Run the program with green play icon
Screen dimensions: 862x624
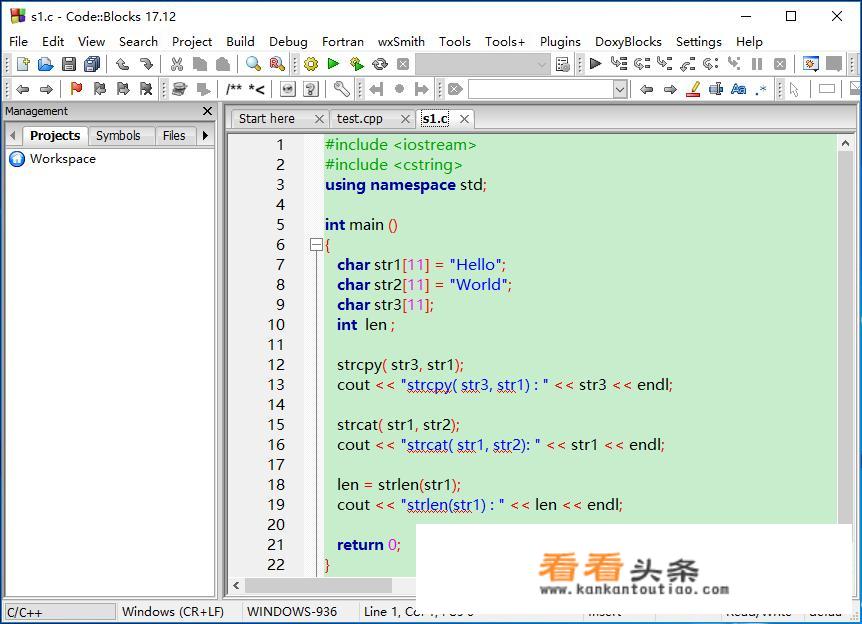(333, 64)
